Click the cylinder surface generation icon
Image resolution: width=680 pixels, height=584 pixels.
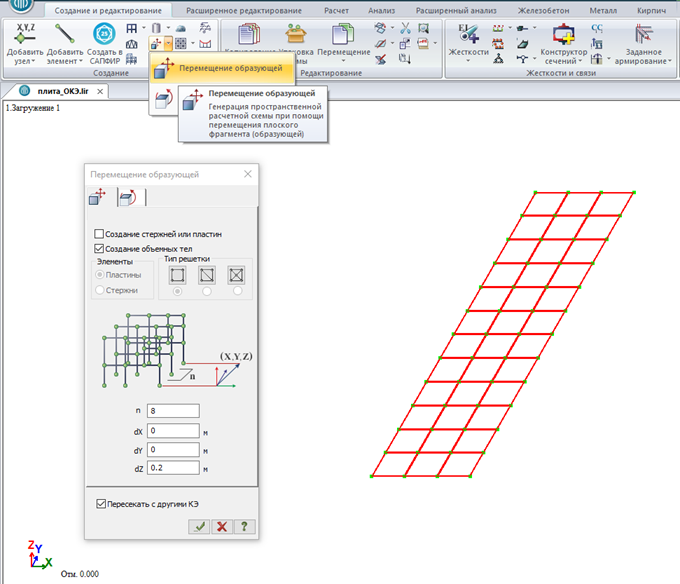click(156, 29)
